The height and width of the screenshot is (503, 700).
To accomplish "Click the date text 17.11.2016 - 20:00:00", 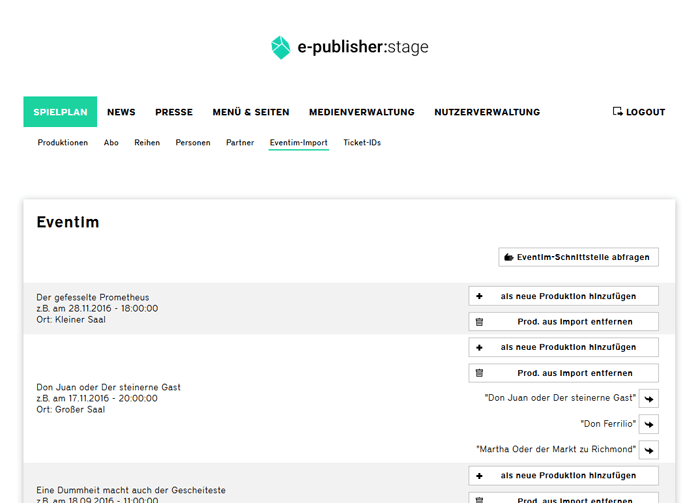I will (113, 398).
